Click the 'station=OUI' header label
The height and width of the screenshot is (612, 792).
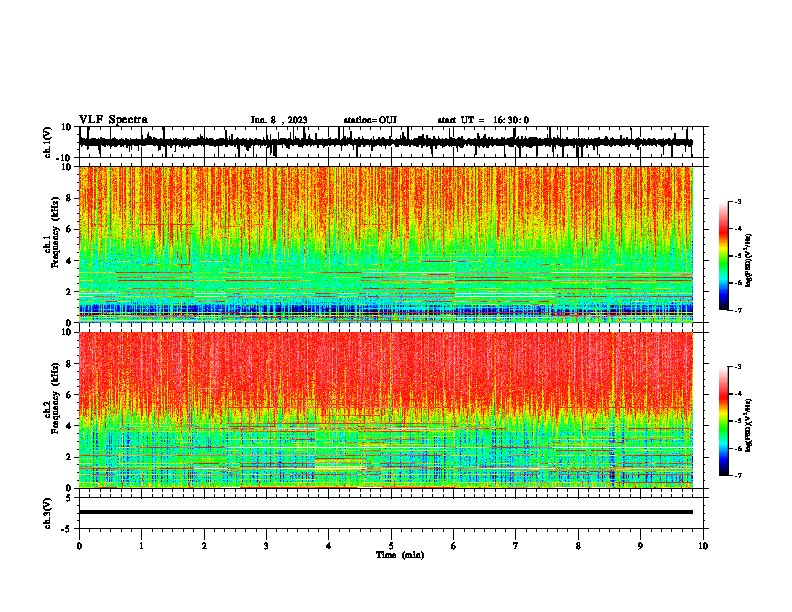click(370, 120)
